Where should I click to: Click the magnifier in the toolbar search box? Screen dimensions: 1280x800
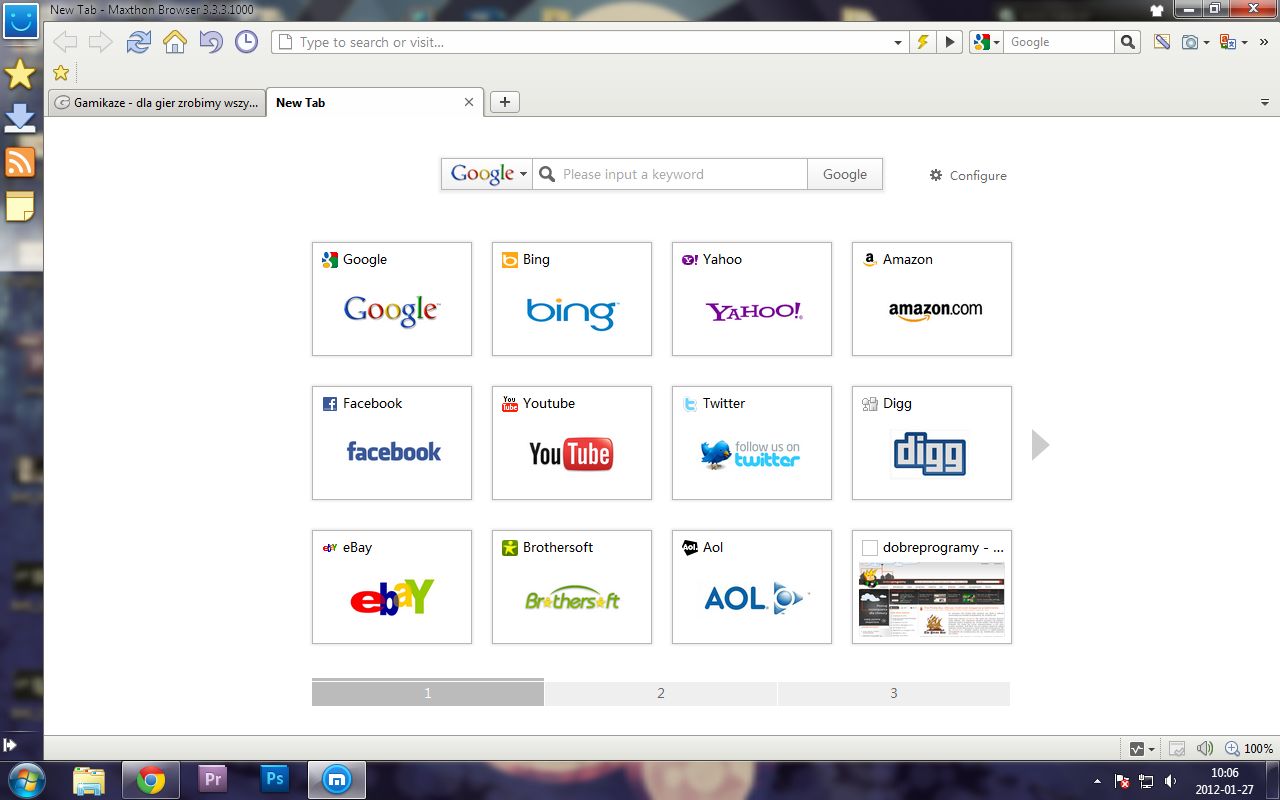click(x=1128, y=42)
